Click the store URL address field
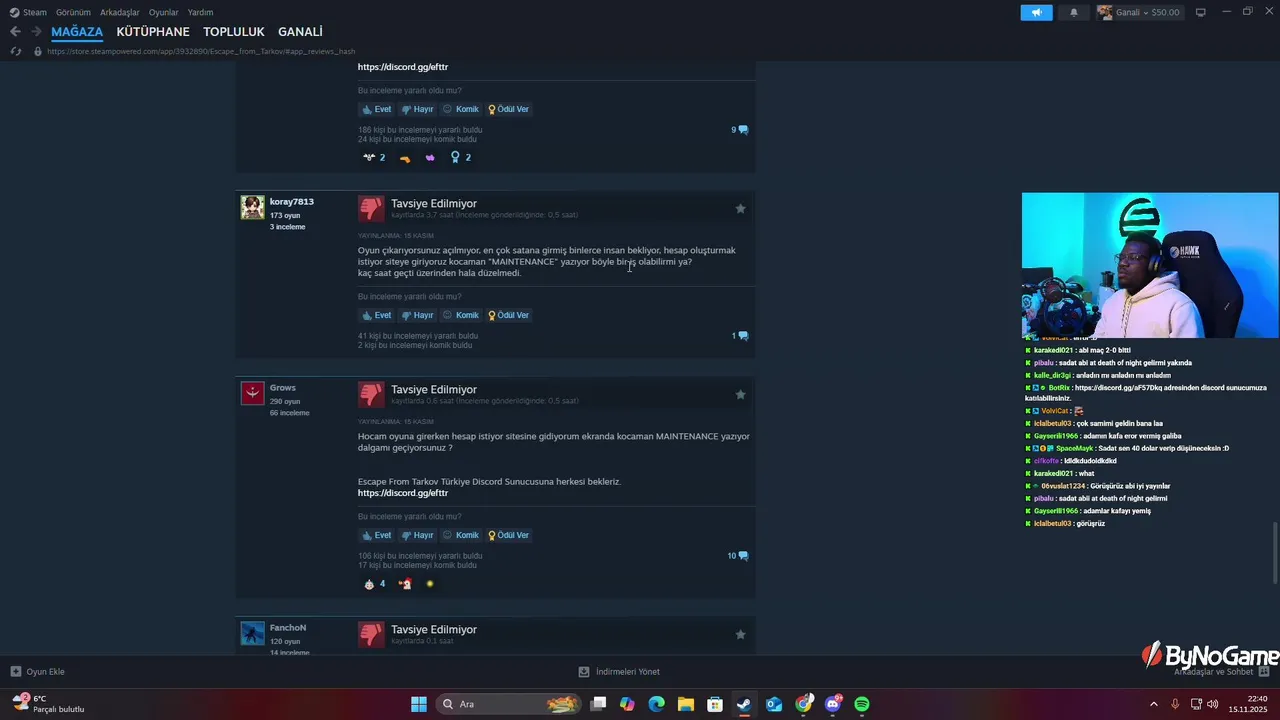Screen dimensions: 1280x720 click(x=201, y=51)
